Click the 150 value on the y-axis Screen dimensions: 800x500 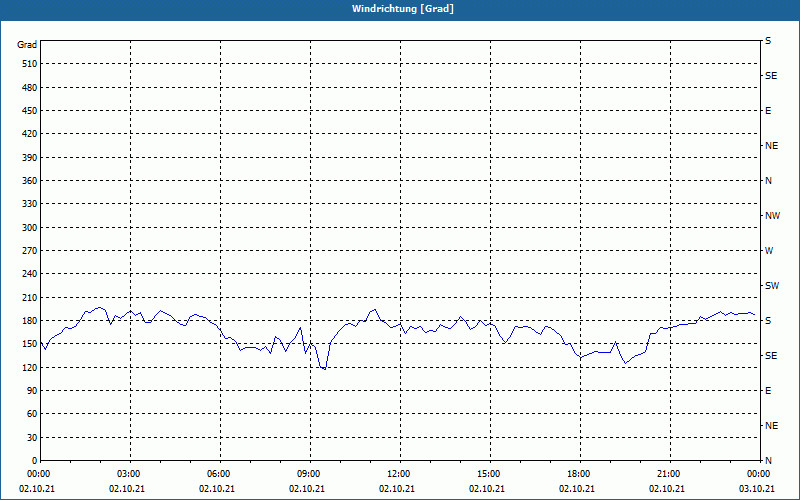30,344
